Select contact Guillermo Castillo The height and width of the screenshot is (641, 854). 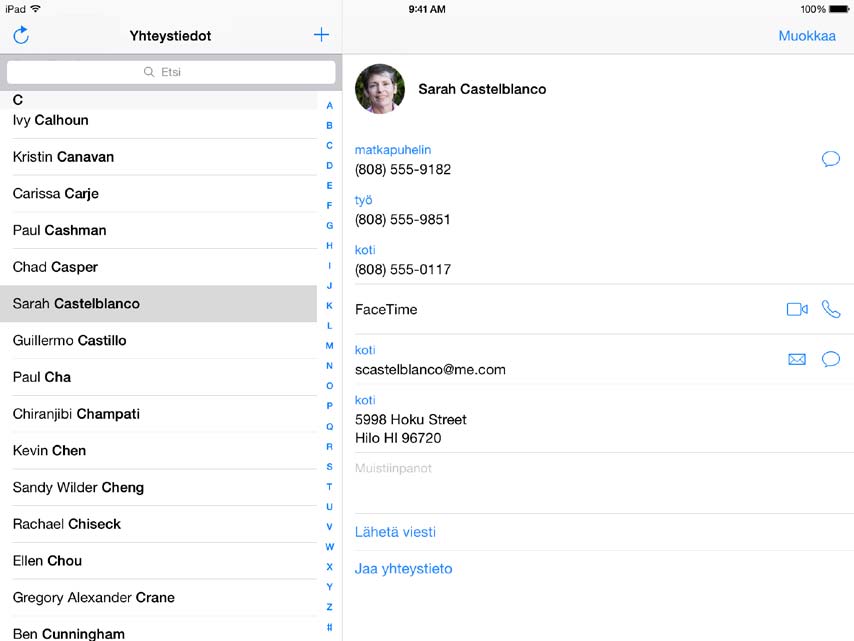coord(158,340)
